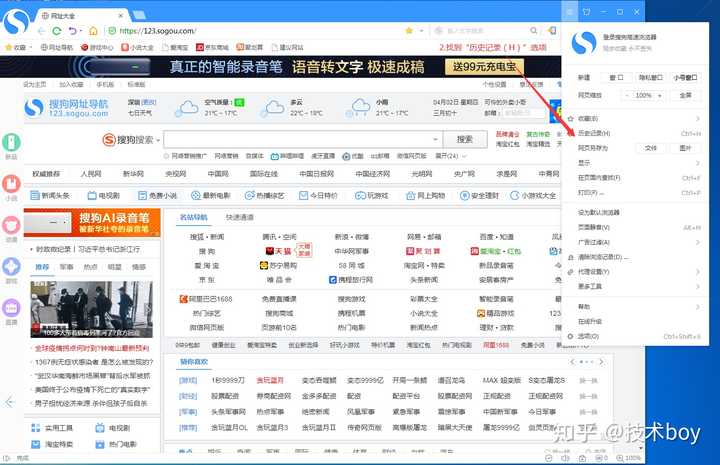
Task: Click the green refresh page icon
Action: 56,31
